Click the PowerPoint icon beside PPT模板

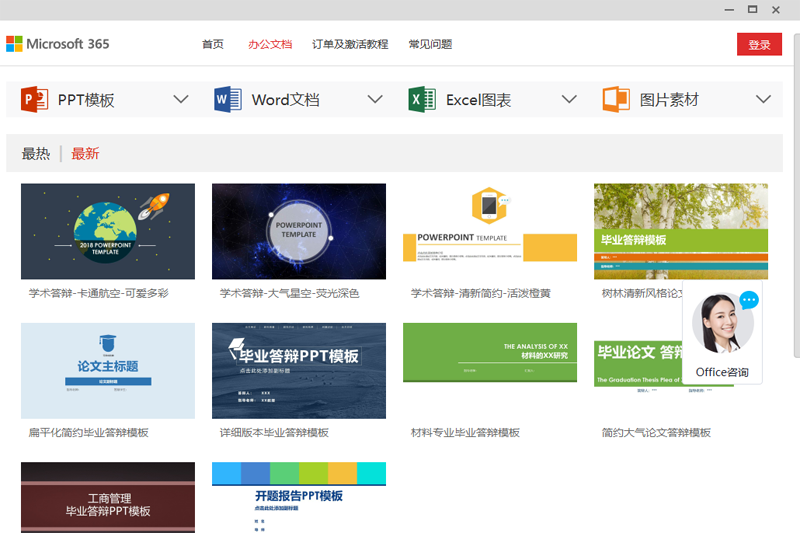(35, 100)
